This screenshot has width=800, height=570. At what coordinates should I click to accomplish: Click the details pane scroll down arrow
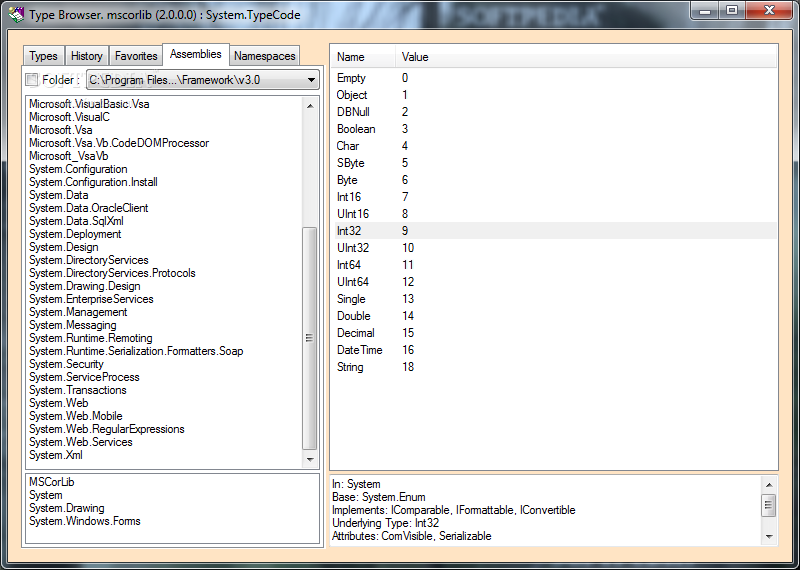pos(769,536)
